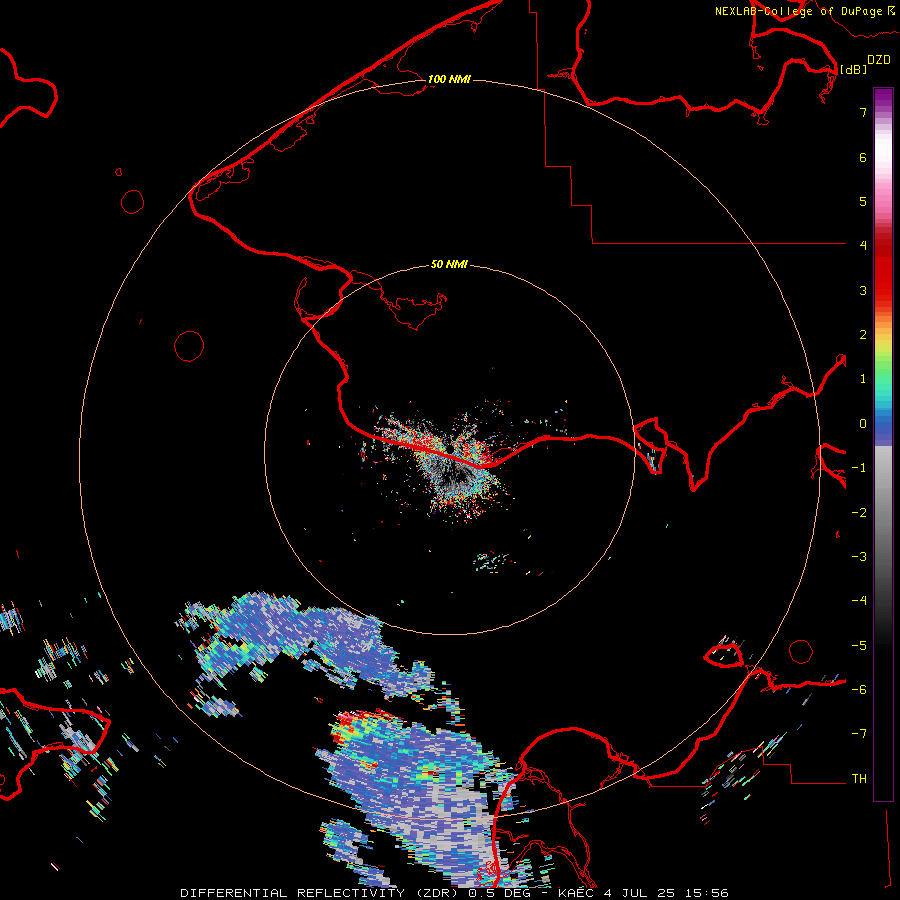Click the 1 value on the color scale
Screen dimensions: 900x900
(863, 379)
